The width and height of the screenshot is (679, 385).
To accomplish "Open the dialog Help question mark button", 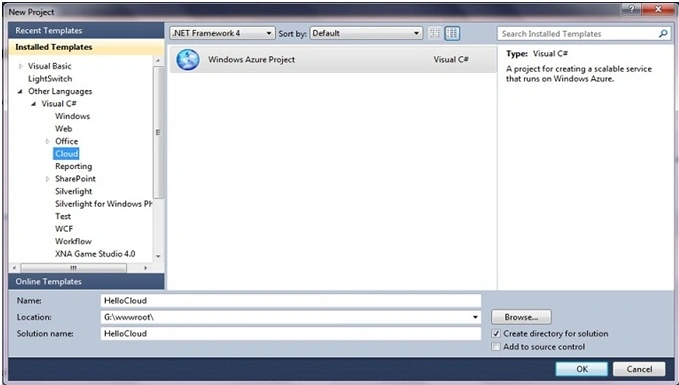I will coord(632,9).
